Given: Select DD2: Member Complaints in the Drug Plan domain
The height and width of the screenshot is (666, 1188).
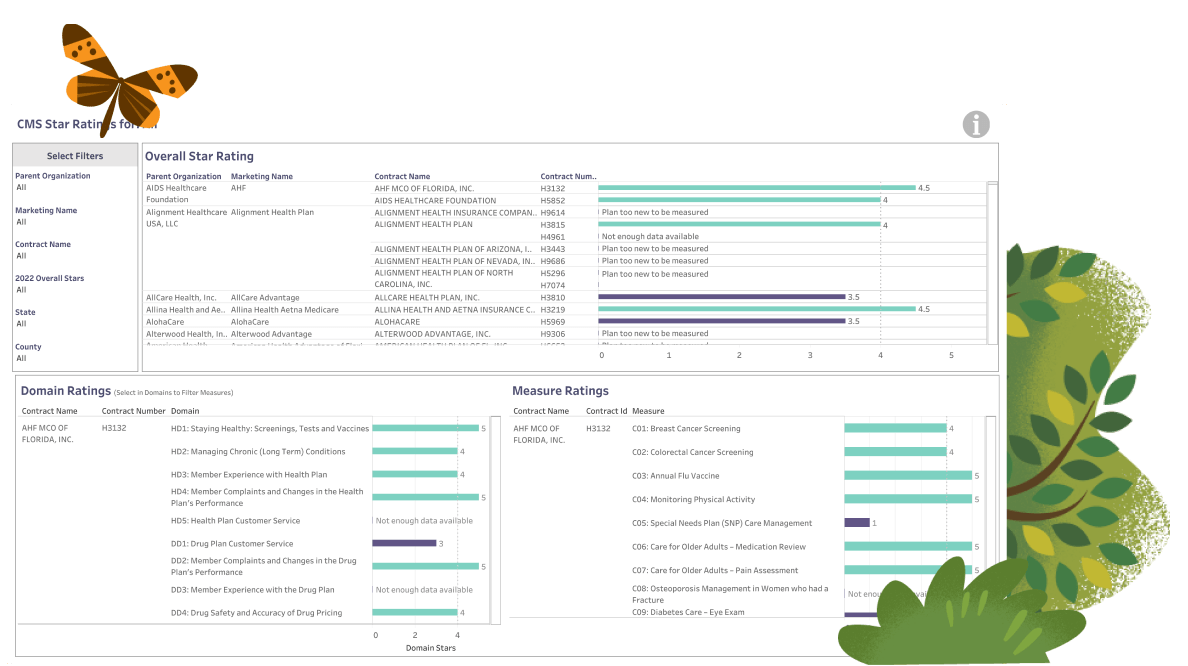Looking at the screenshot, I should (x=263, y=567).
